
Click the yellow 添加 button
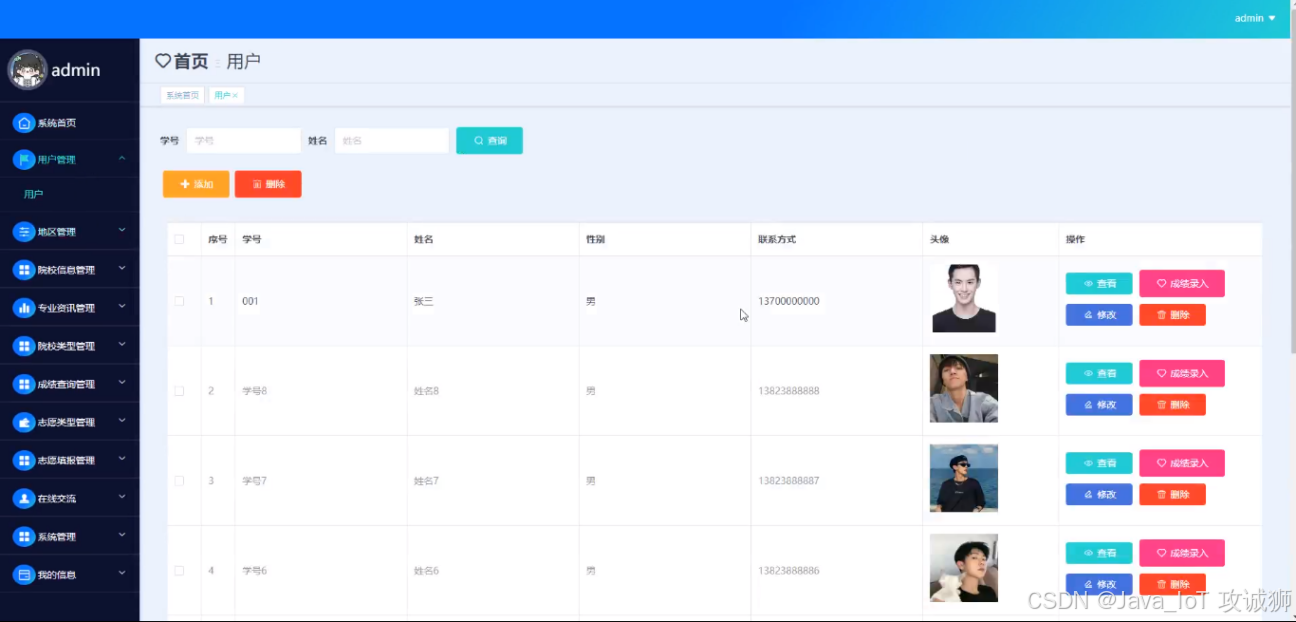point(196,184)
